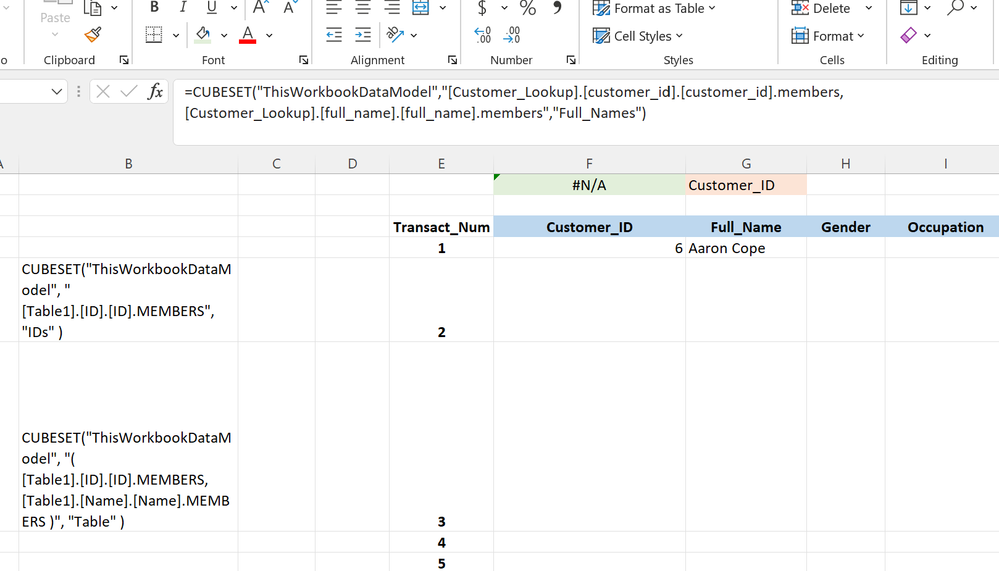Click the Decrease Indent icon
The image size is (999, 571).
click(334, 35)
